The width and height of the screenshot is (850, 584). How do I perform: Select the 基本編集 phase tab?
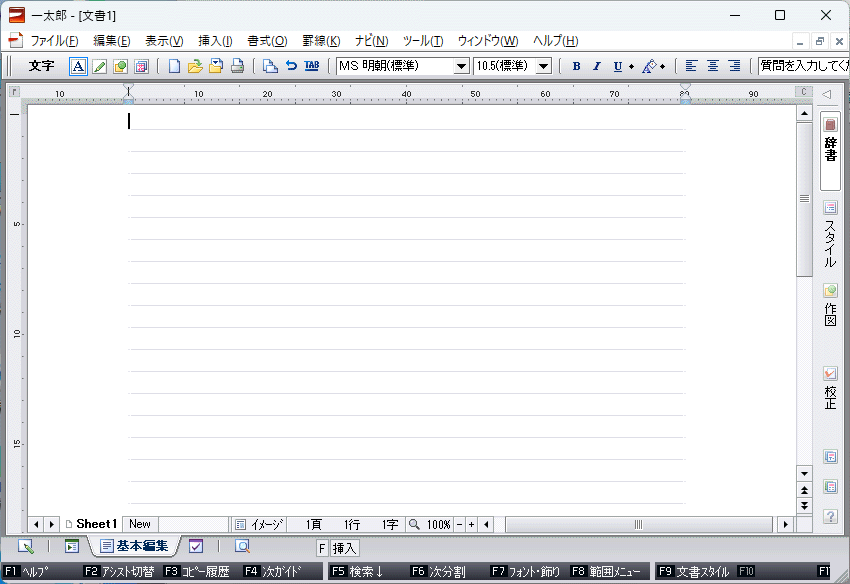pyautogui.click(x=134, y=546)
